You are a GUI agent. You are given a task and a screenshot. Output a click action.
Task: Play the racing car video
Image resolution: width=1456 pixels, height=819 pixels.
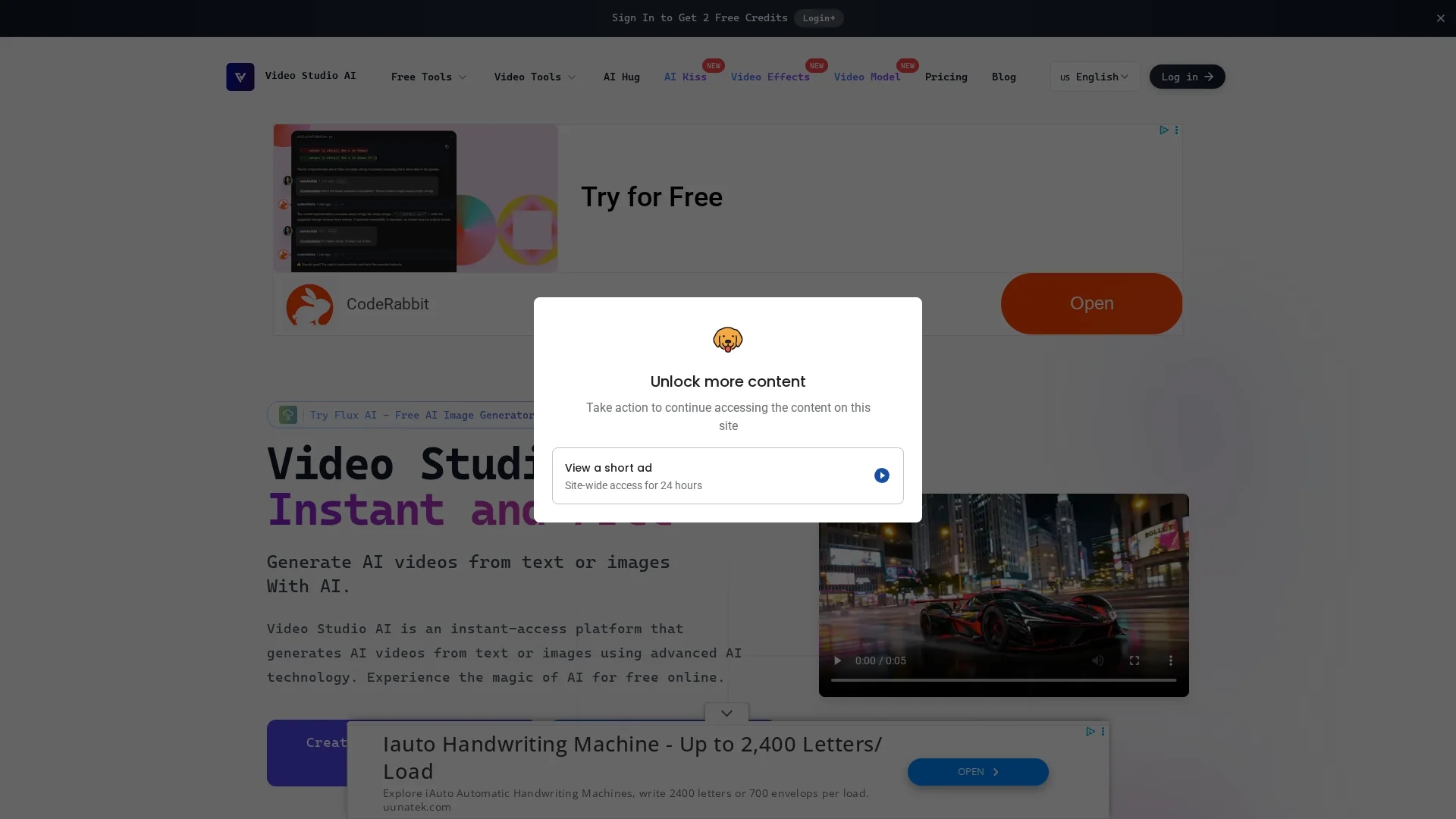pos(837,661)
